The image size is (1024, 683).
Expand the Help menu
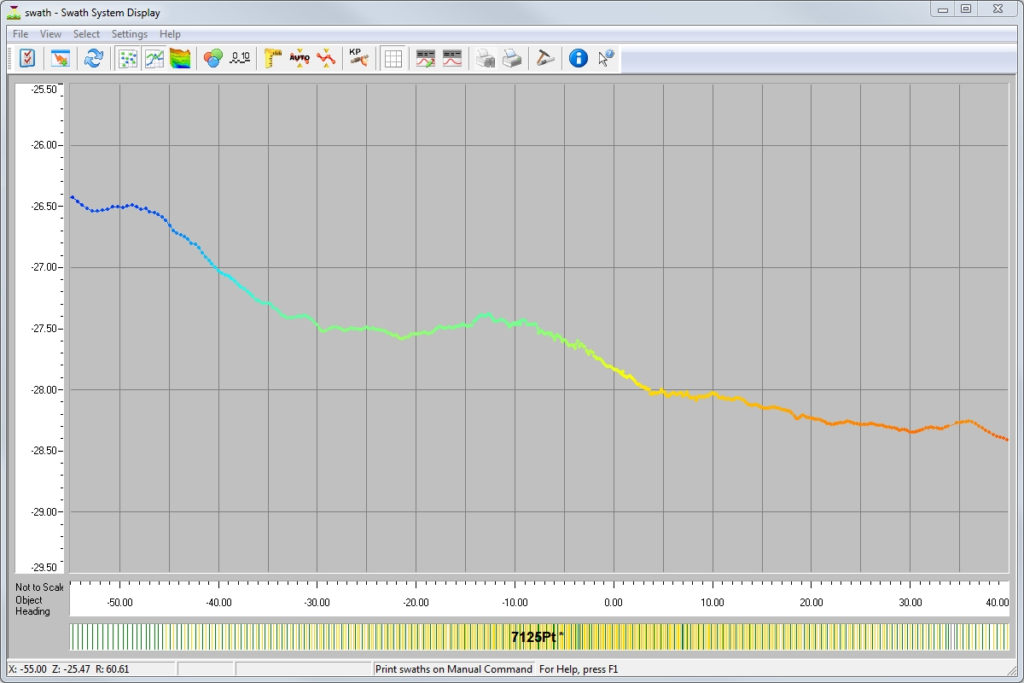tap(169, 33)
